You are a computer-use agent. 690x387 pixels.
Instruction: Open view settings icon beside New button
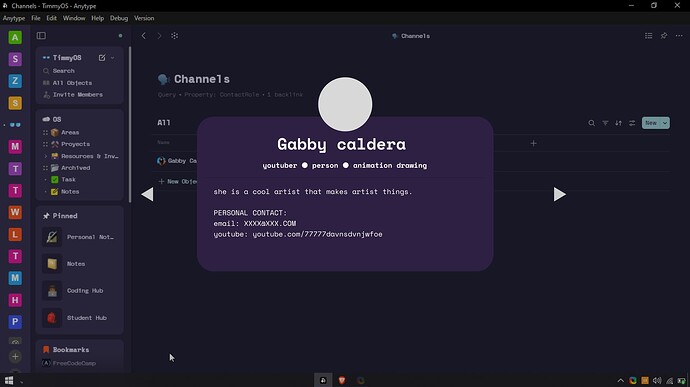[632, 123]
